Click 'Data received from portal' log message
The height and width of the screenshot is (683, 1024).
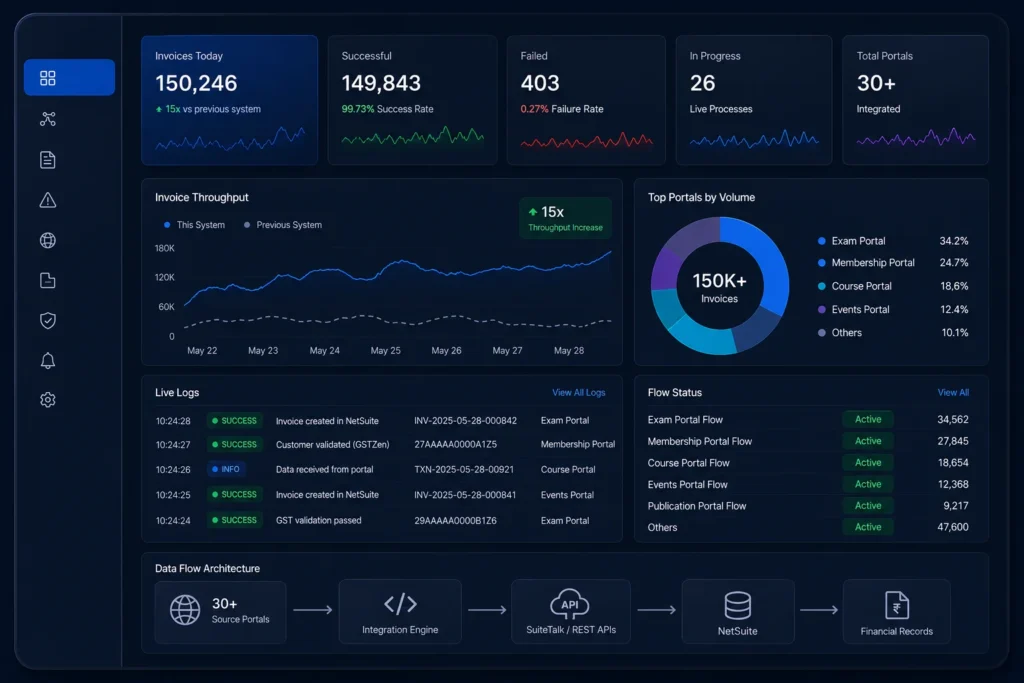[x=325, y=469]
